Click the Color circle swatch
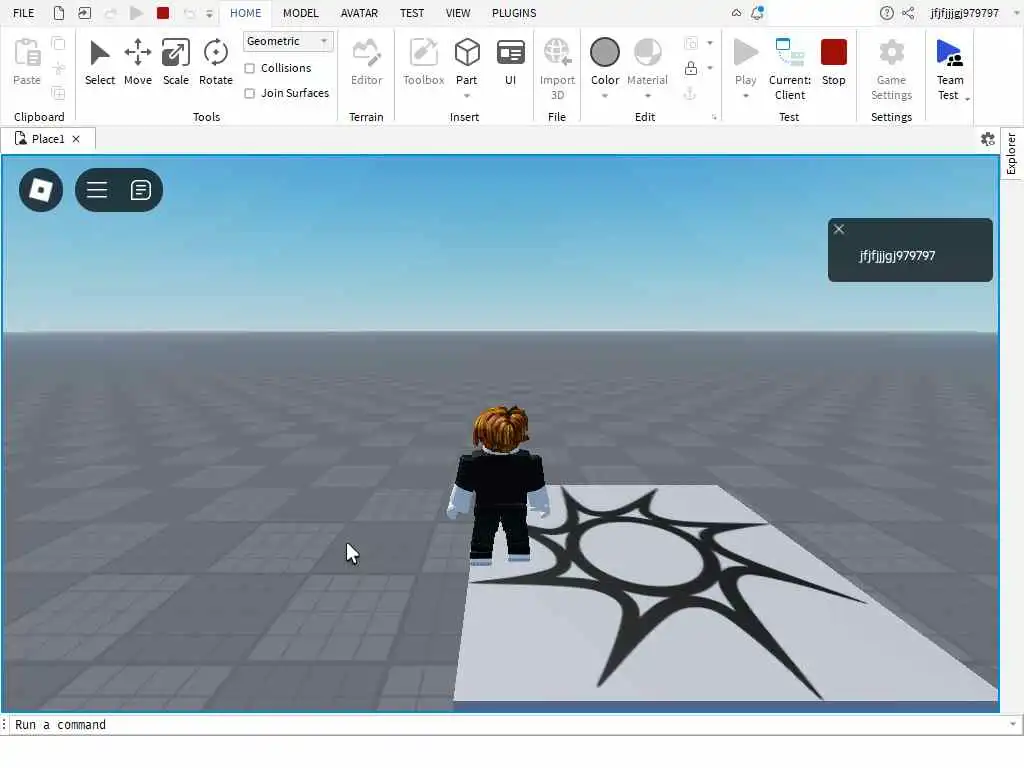Image resolution: width=1024 pixels, height=768 pixels. [x=605, y=52]
